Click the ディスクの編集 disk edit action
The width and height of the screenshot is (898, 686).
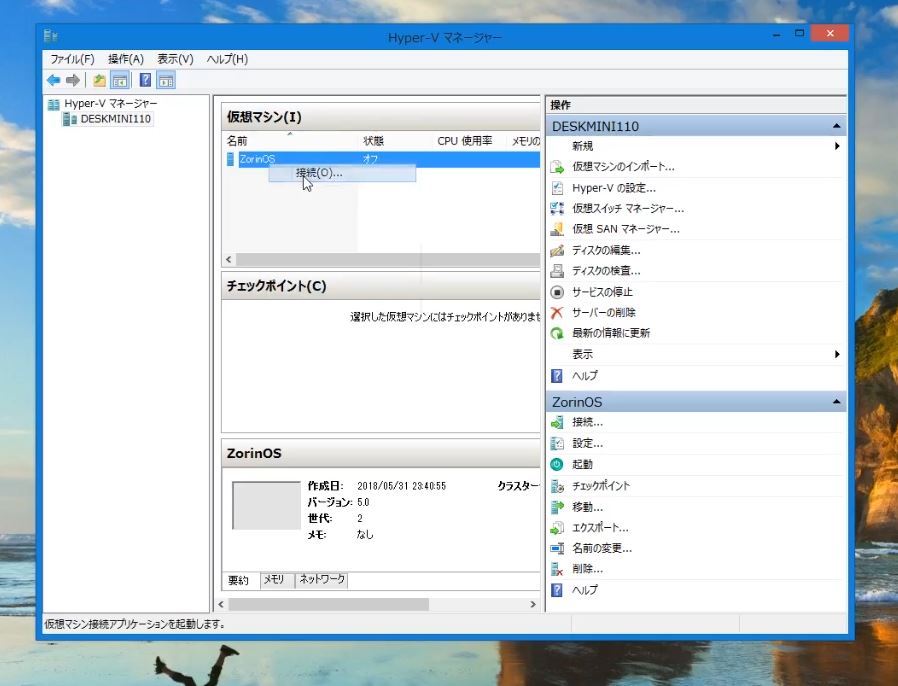605,250
